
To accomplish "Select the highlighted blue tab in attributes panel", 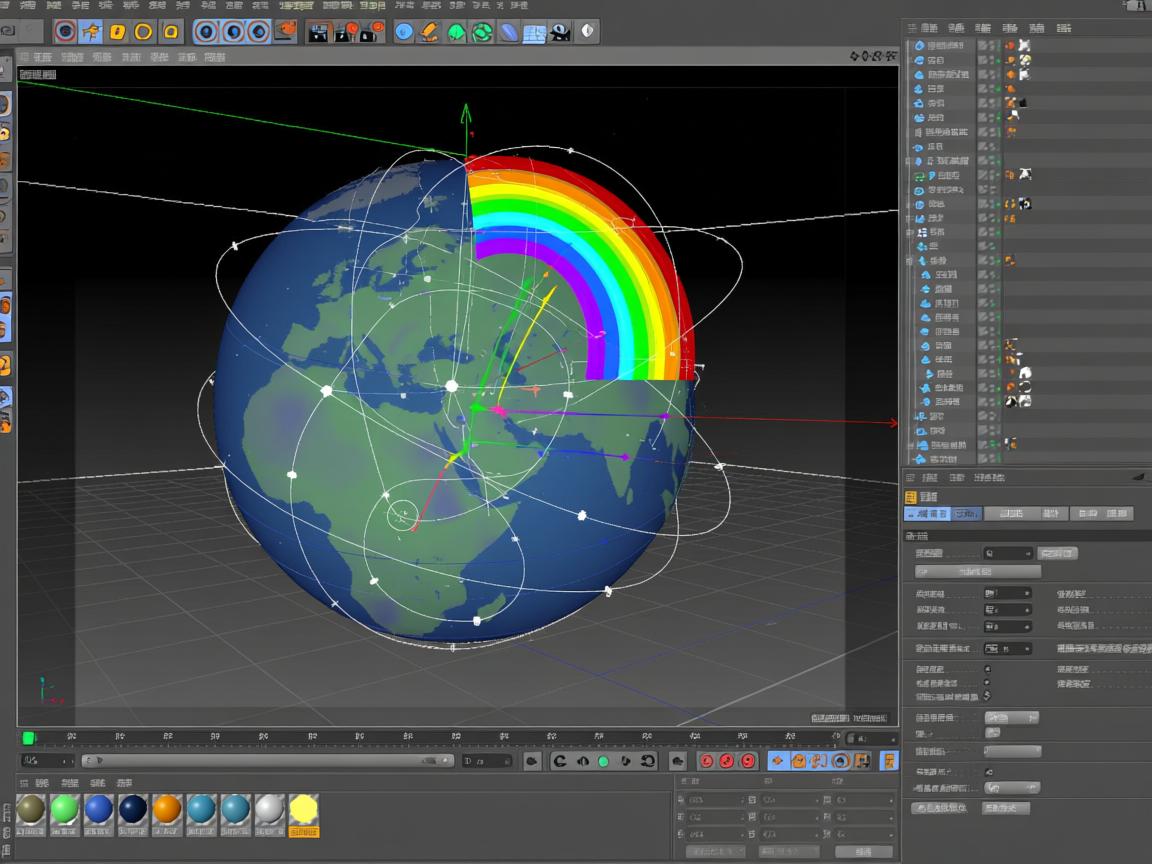I will 927,513.
